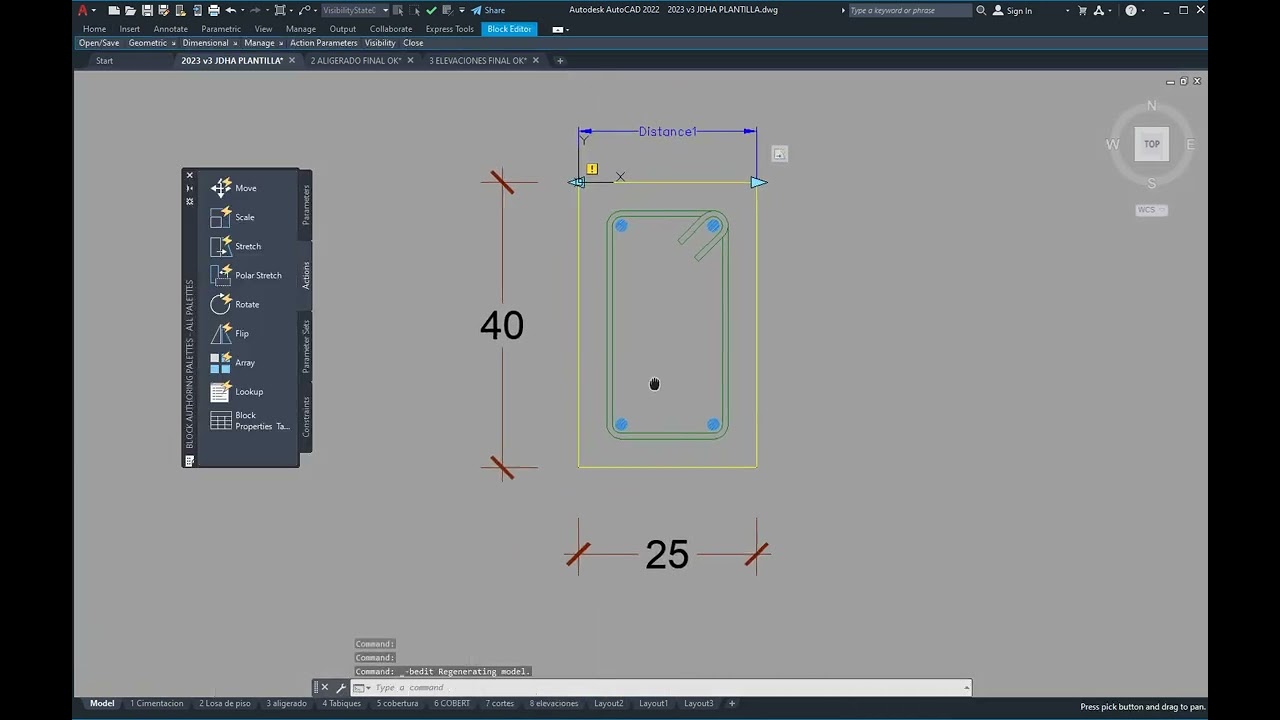Close the 3 ELEVACIONES FINAL OK tab

coord(536,60)
